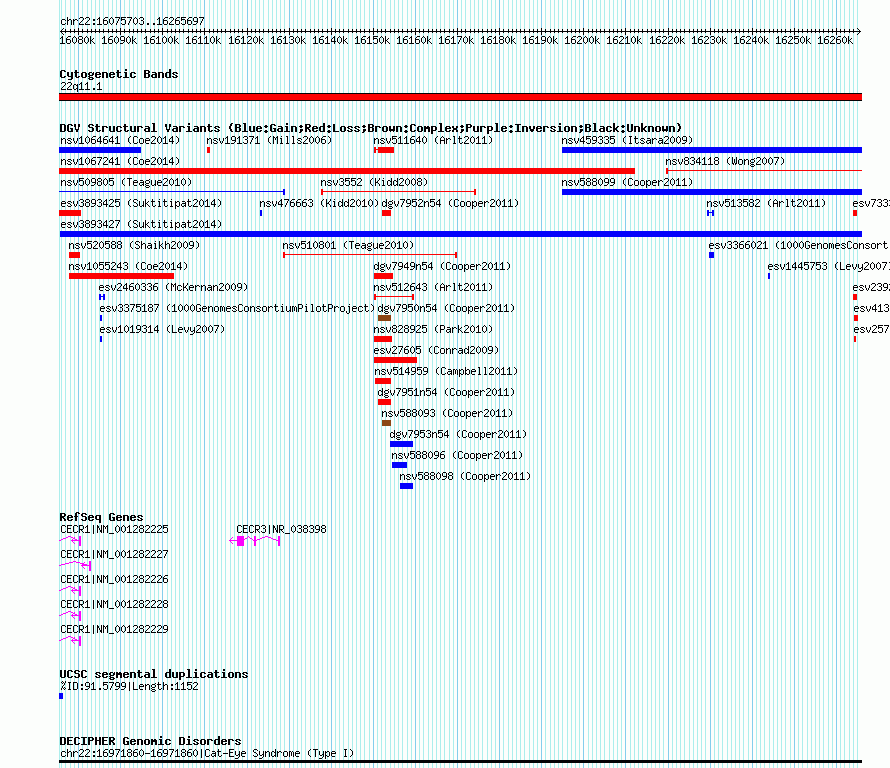Click the chr22:16075703..16265697 coordinate label

pyautogui.click(x=132, y=21)
